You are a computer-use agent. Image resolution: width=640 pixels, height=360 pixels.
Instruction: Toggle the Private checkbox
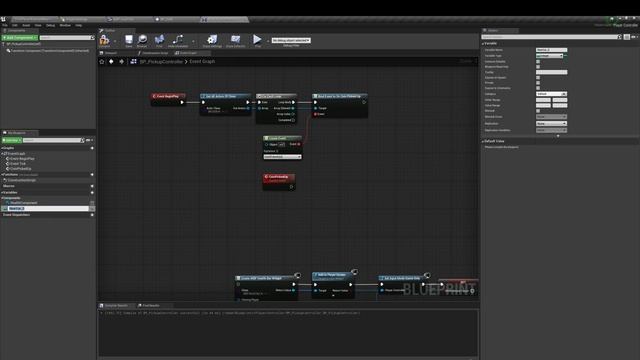538,83
